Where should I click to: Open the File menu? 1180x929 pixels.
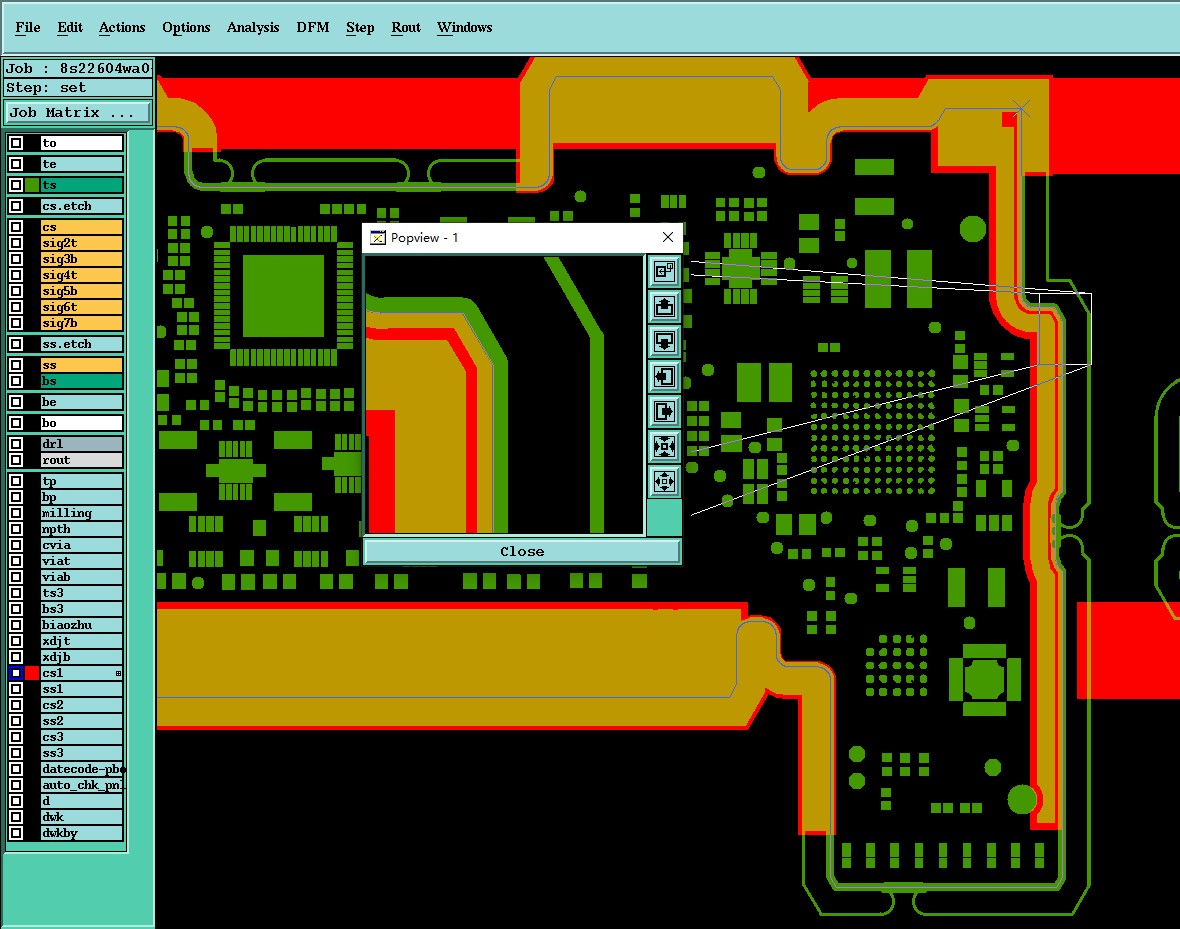[x=28, y=27]
